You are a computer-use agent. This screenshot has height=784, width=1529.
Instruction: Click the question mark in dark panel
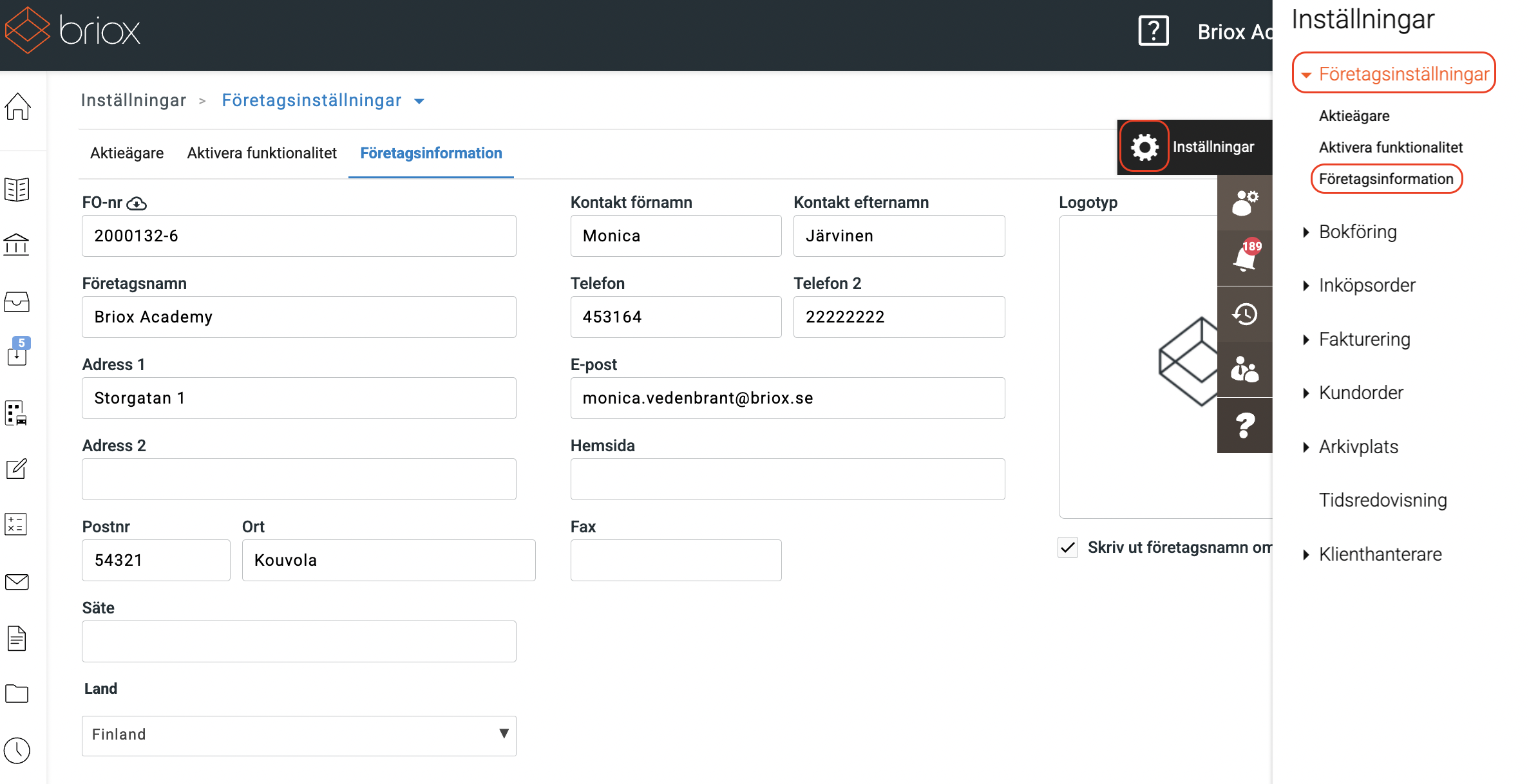tap(1245, 425)
